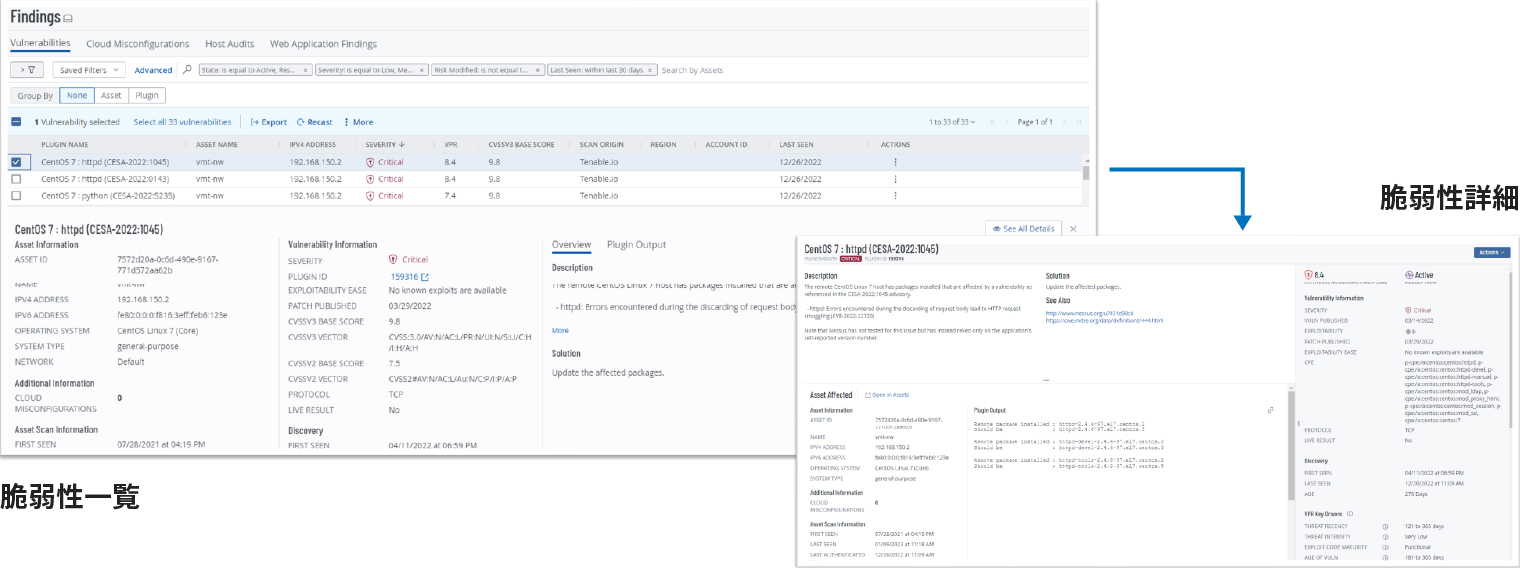Screen dimensions: 1520x568
Task: Remove the Last Seen filter chip
Action: (x=650, y=70)
